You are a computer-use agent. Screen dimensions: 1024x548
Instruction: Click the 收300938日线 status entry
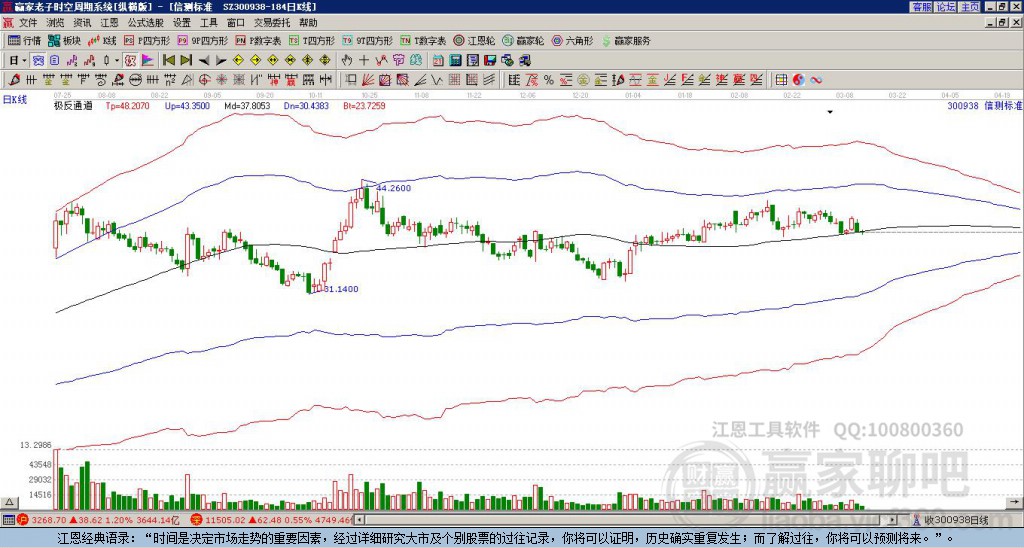(956, 520)
